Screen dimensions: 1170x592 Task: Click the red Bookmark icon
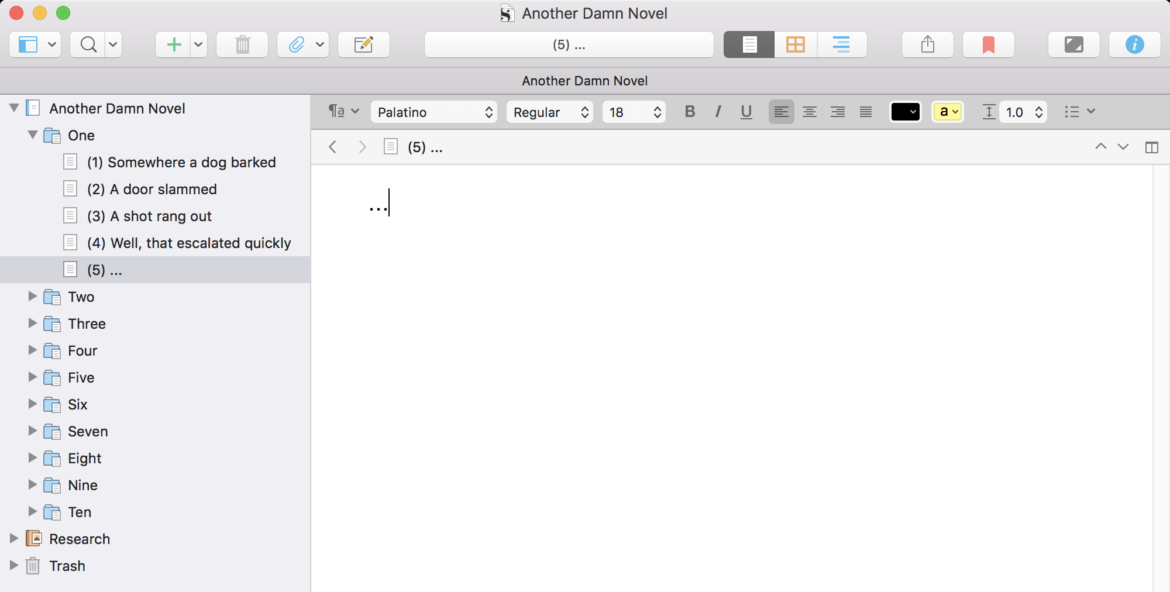click(988, 45)
